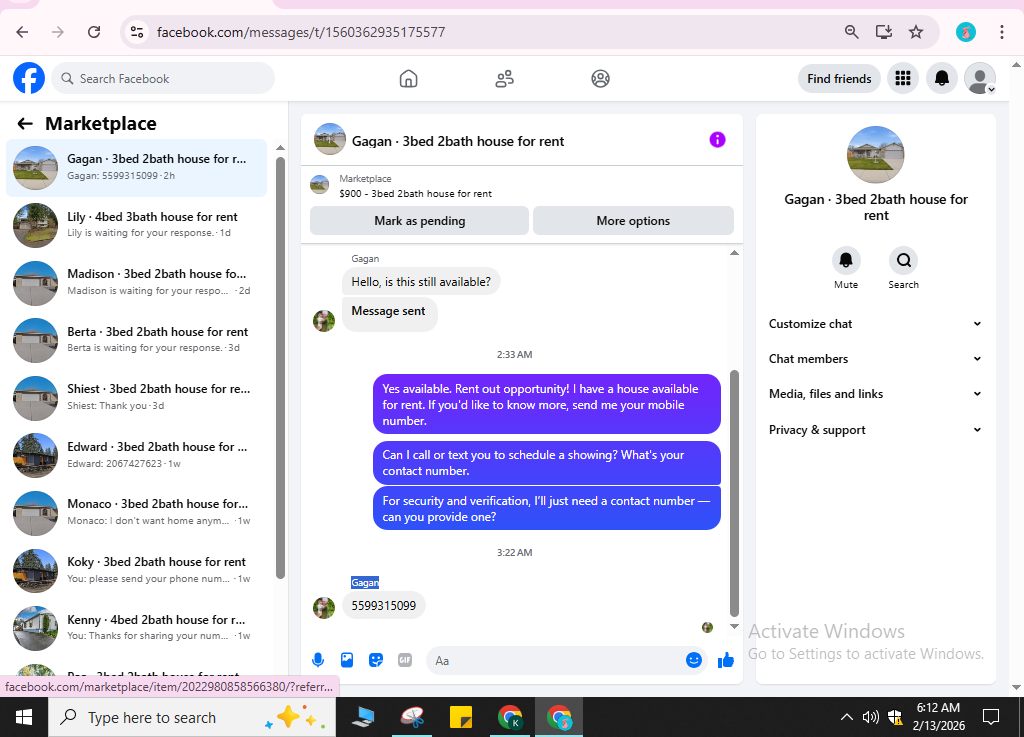Click the browser address bar URL
The height and width of the screenshot is (737, 1024).
[300, 32]
